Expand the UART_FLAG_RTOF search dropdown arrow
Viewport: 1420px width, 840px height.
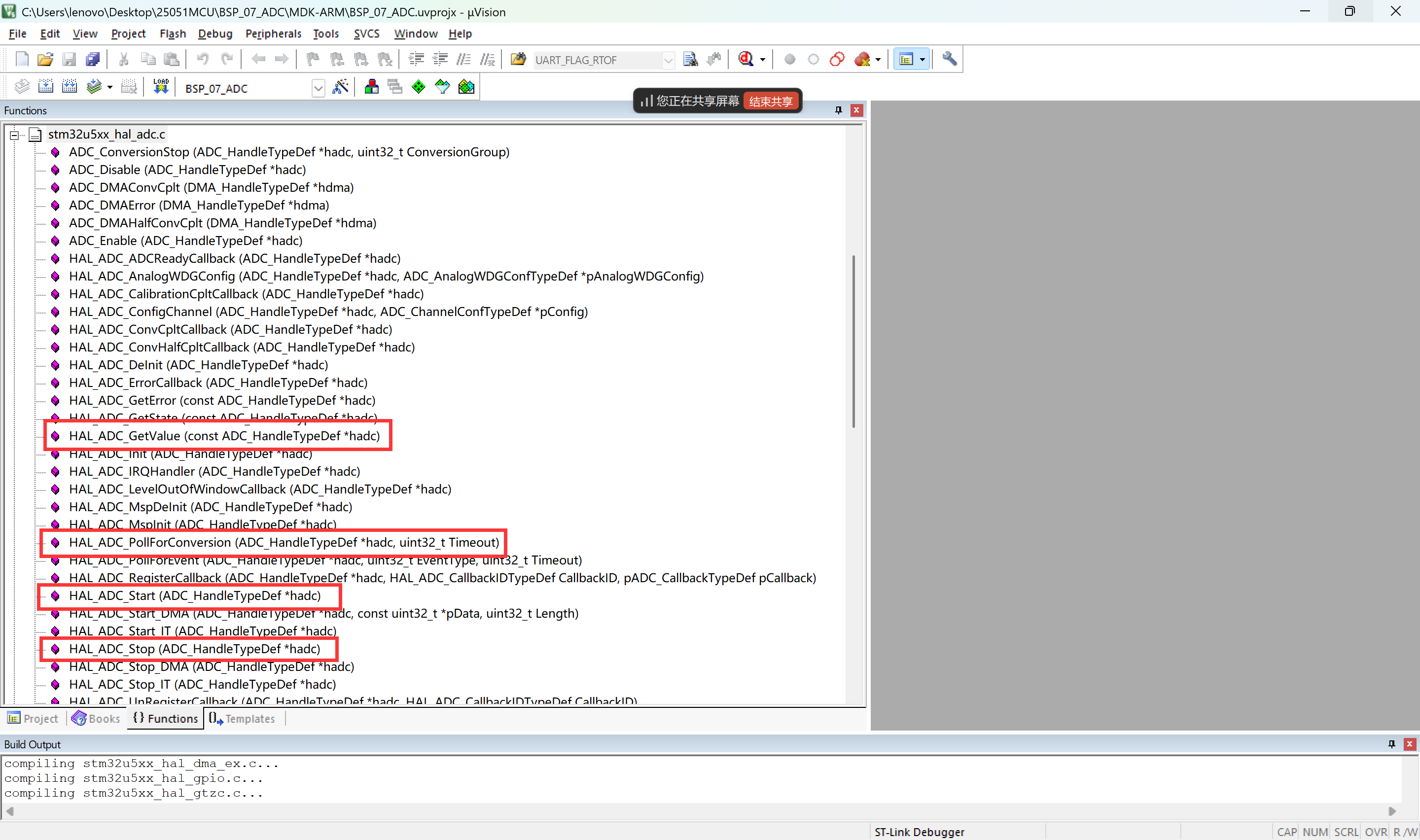tap(668, 60)
